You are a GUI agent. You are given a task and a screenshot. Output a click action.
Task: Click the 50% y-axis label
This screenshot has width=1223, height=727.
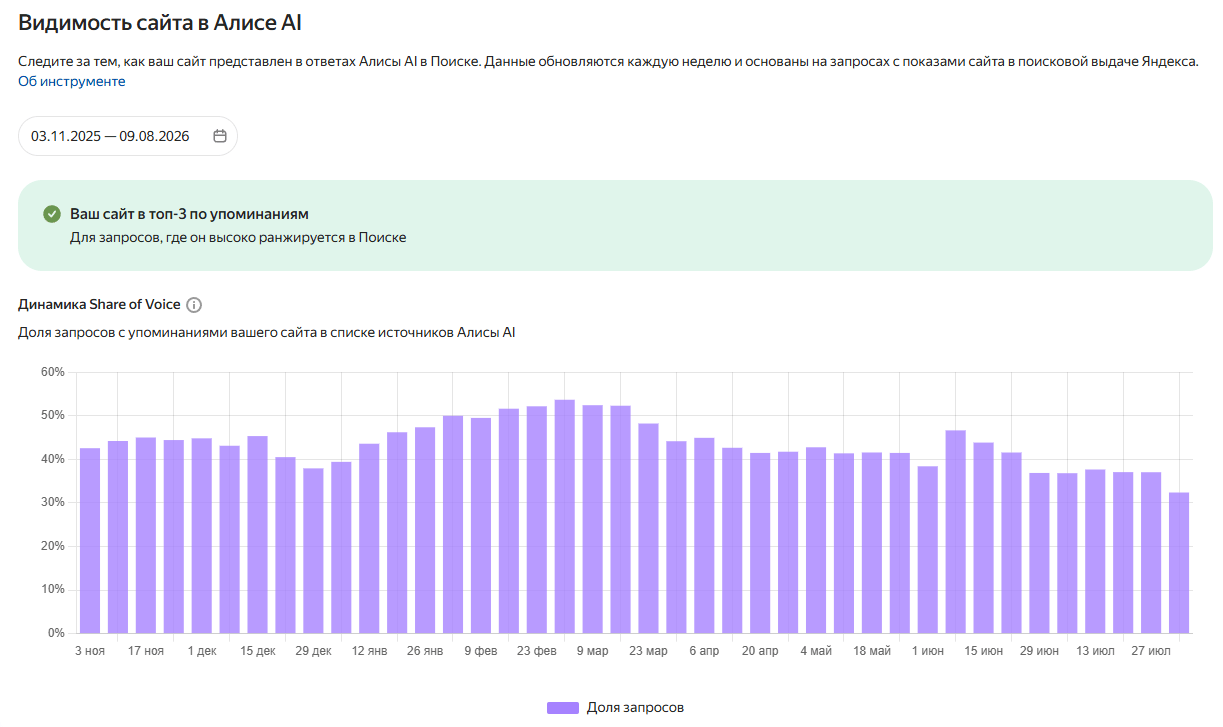(52, 415)
